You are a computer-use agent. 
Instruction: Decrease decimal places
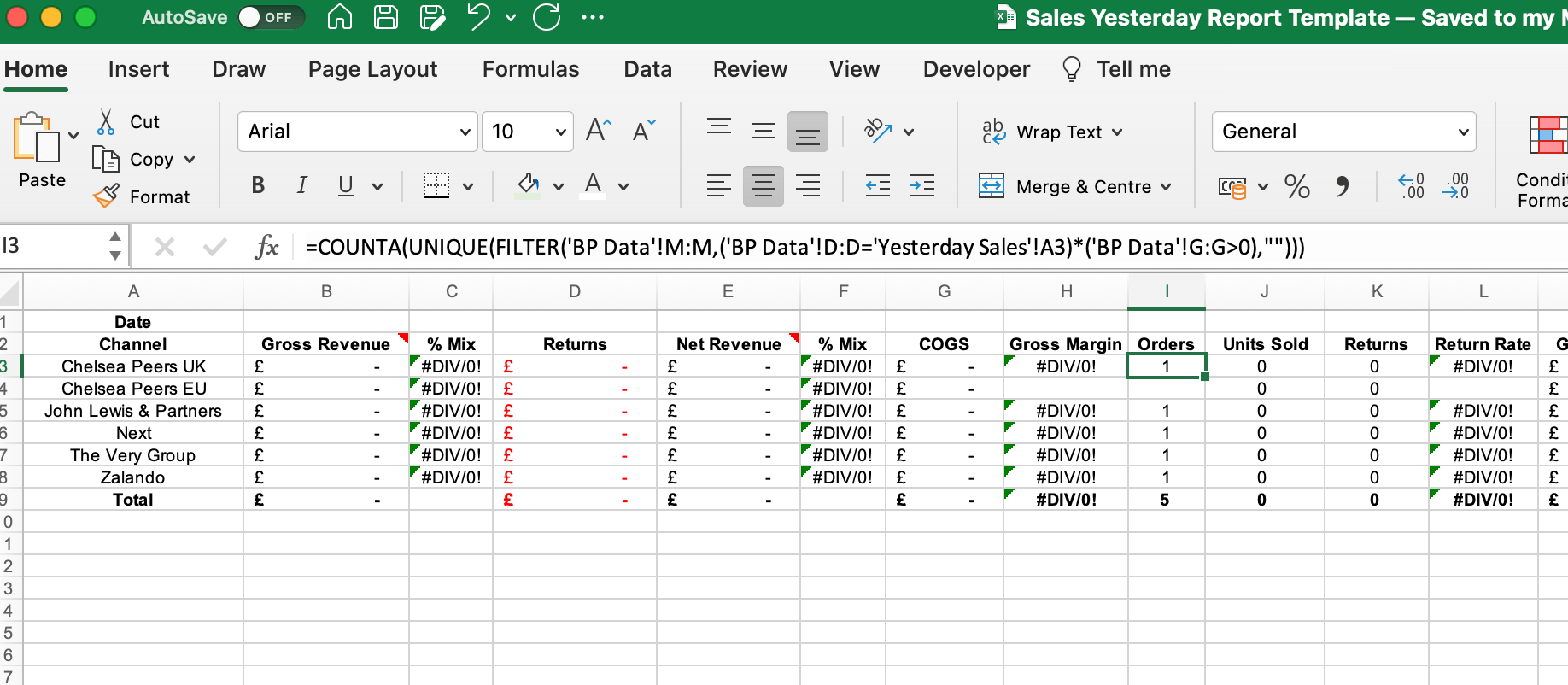click(x=1456, y=186)
